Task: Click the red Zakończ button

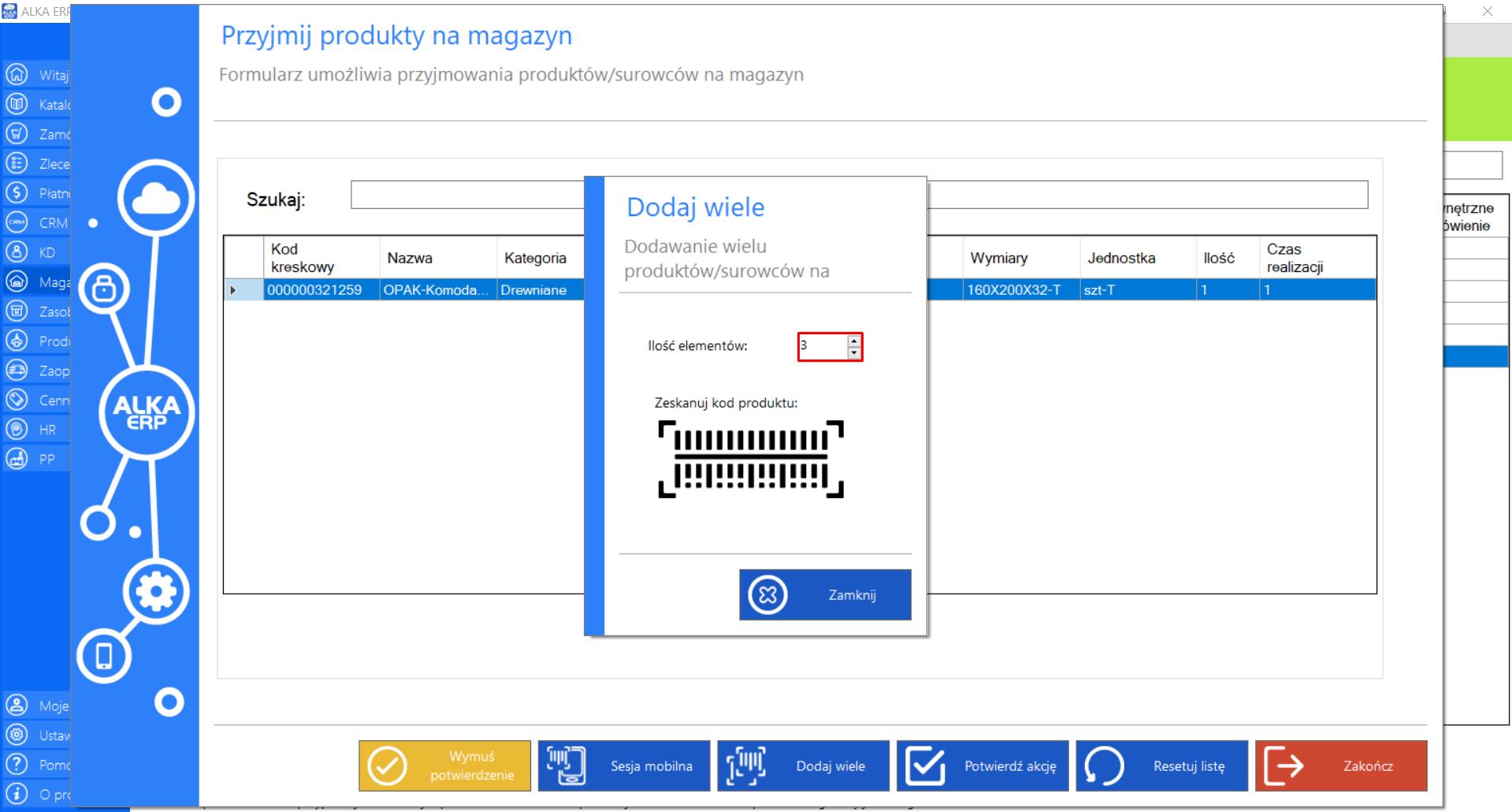Action: 1341,765
